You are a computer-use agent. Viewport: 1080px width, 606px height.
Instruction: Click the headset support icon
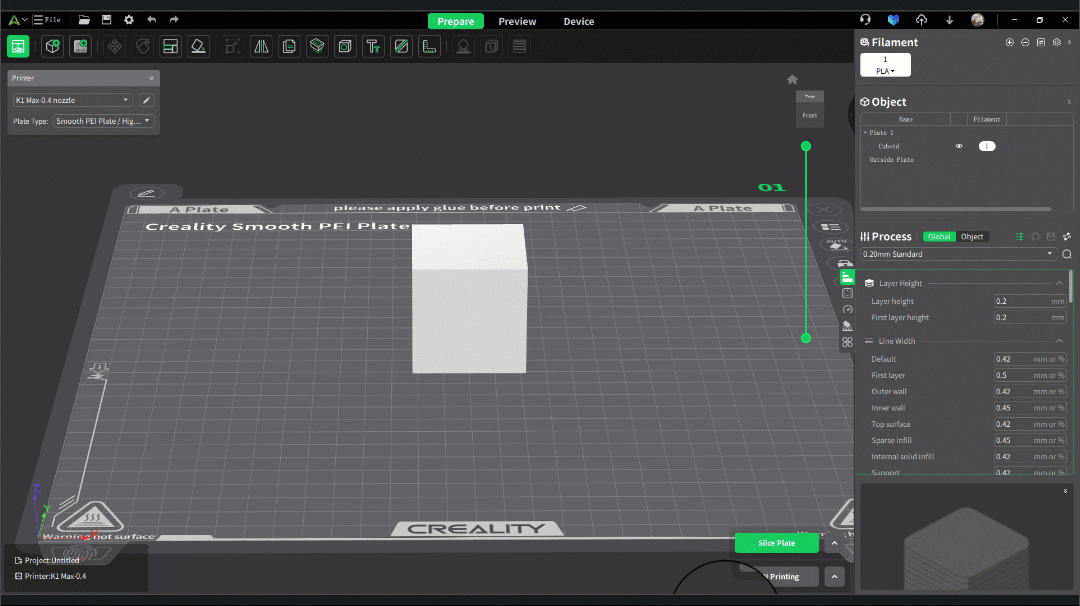click(x=865, y=19)
